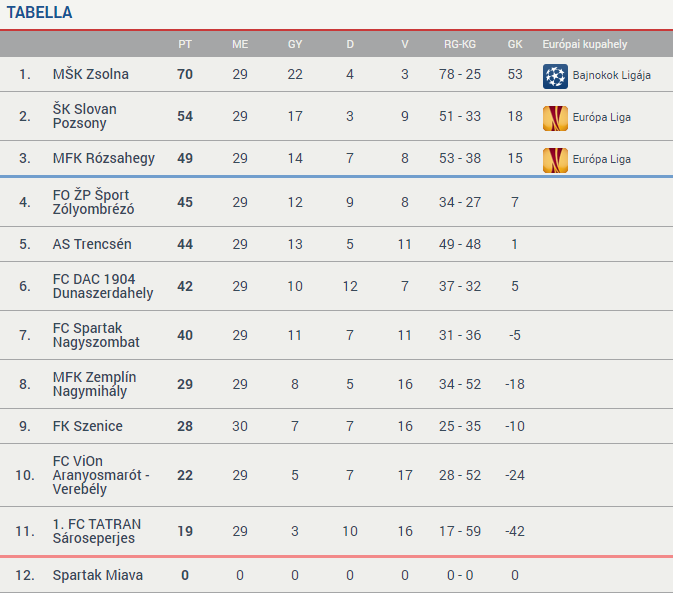This screenshot has height=593, width=673.
Task: Open FC DAC 1904 Dunaszerdahely page
Action: click(103, 286)
